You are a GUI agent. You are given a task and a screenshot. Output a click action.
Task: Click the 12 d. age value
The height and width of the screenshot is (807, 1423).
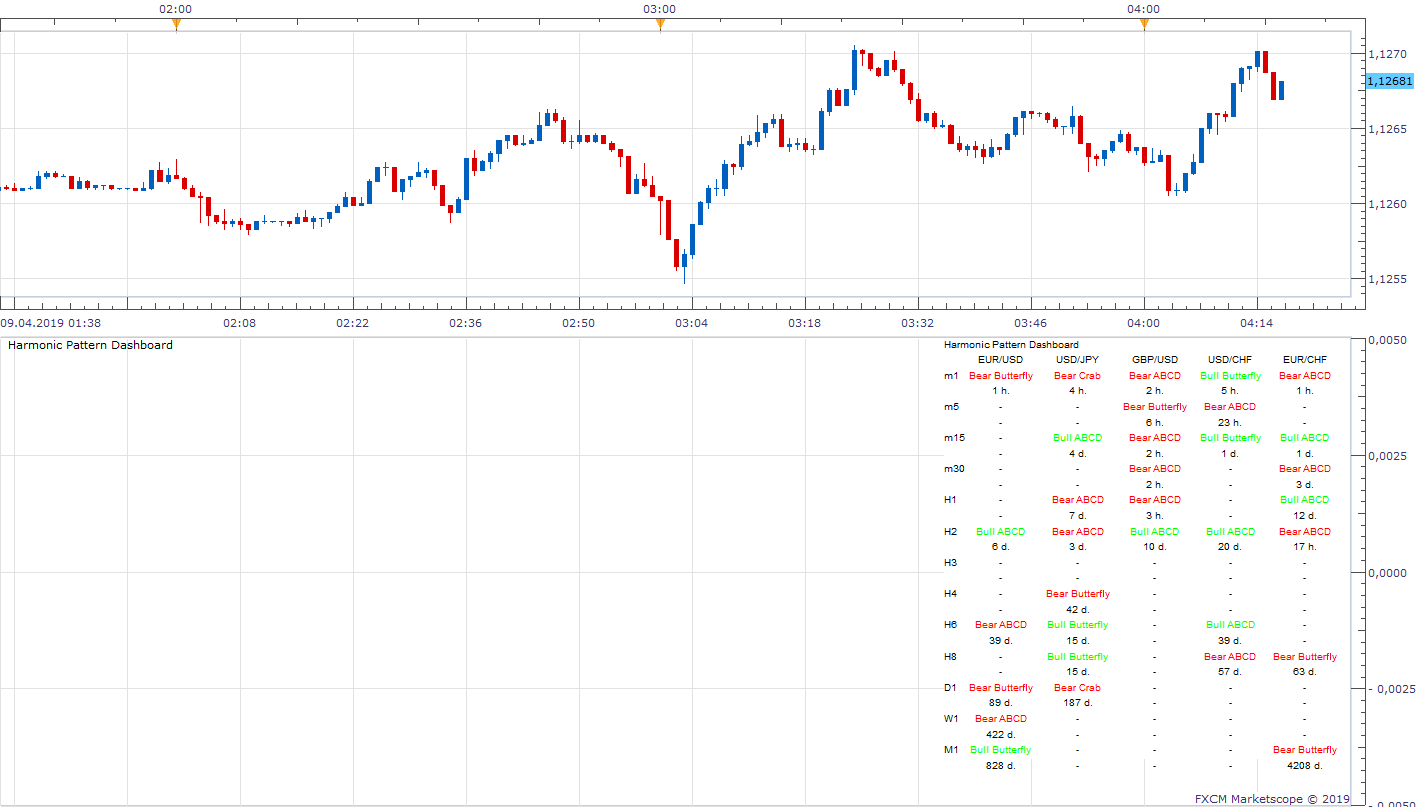(x=1305, y=516)
